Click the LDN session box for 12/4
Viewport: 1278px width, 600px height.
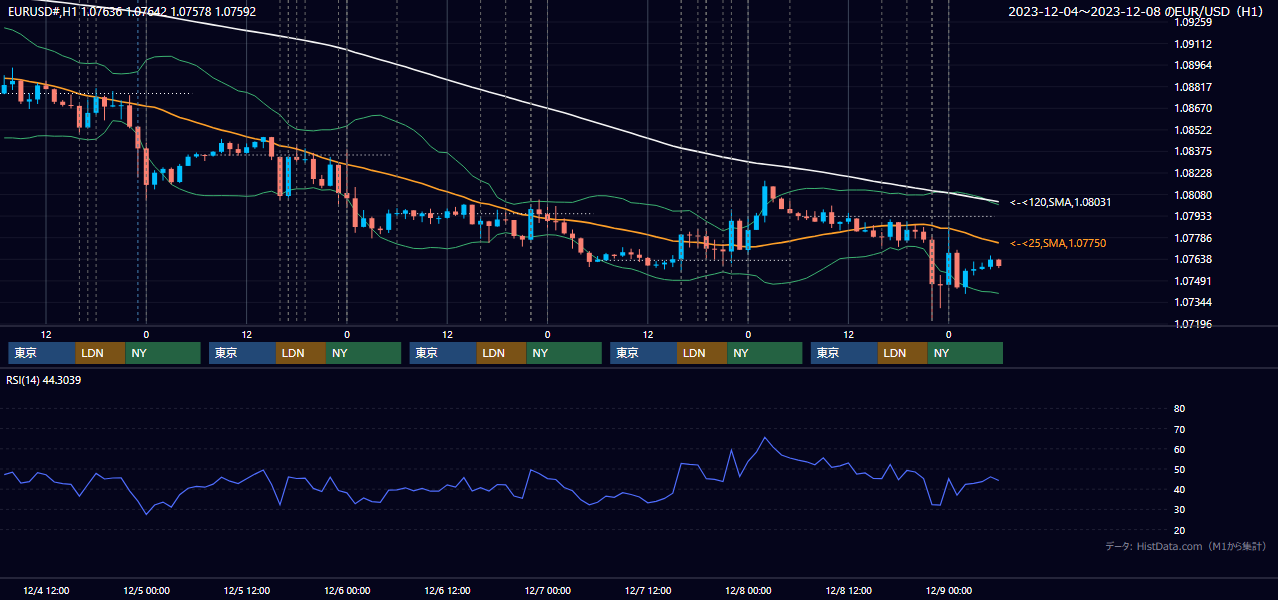click(101, 353)
